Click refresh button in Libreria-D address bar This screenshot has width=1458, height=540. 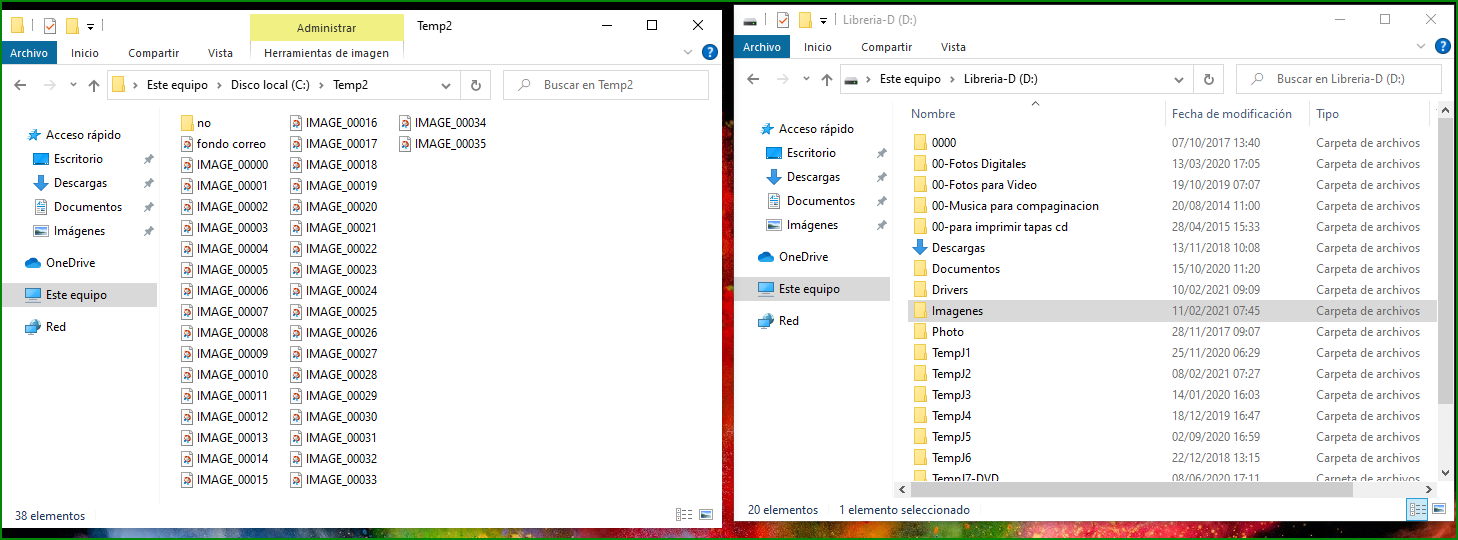[x=1209, y=79]
